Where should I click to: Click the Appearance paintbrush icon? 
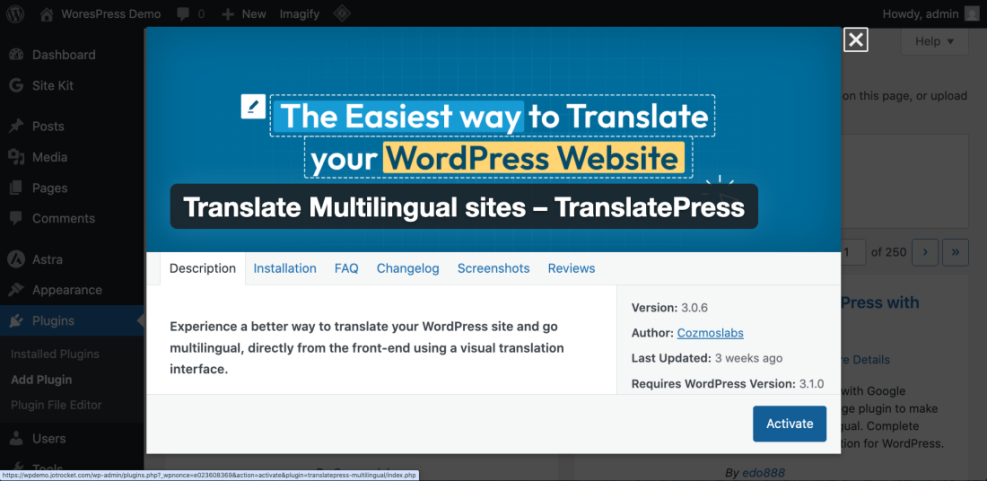click(x=16, y=290)
